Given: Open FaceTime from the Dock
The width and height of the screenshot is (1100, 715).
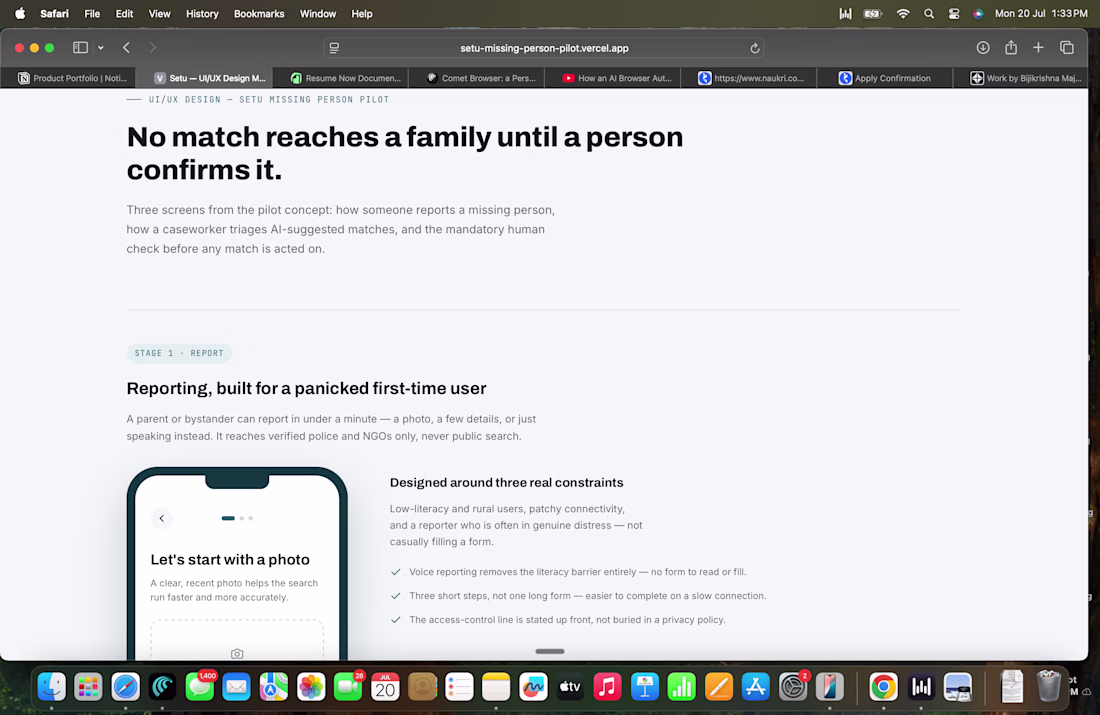Looking at the screenshot, I should point(348,687).
